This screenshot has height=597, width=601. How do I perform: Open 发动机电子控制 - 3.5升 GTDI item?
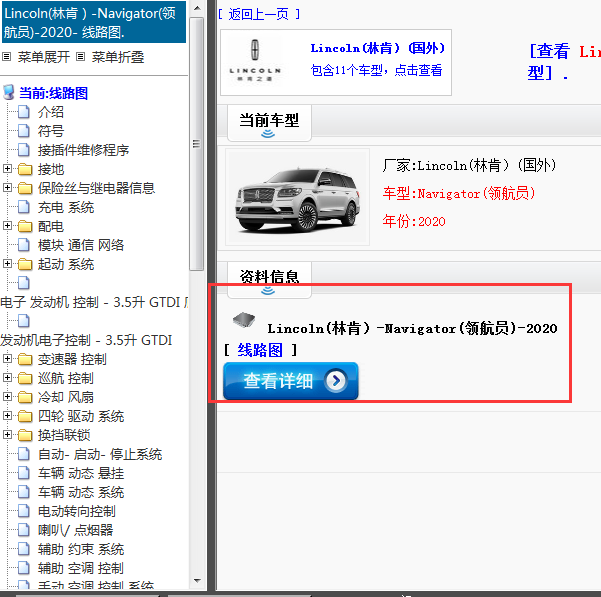click(86, 340)
